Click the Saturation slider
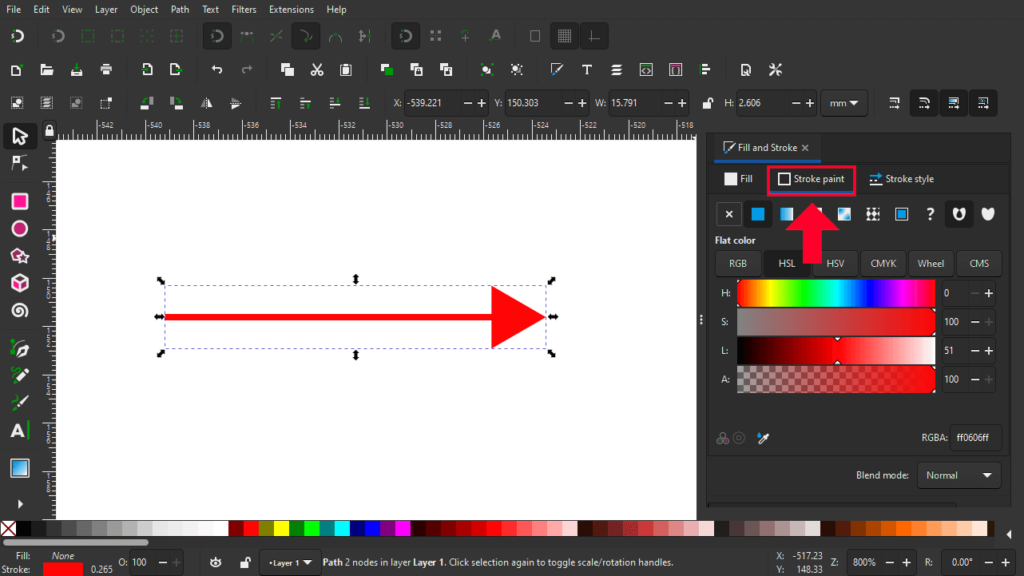Image resolution: width=1024 pixels, height=576 pixels. [x=836, y=322]
